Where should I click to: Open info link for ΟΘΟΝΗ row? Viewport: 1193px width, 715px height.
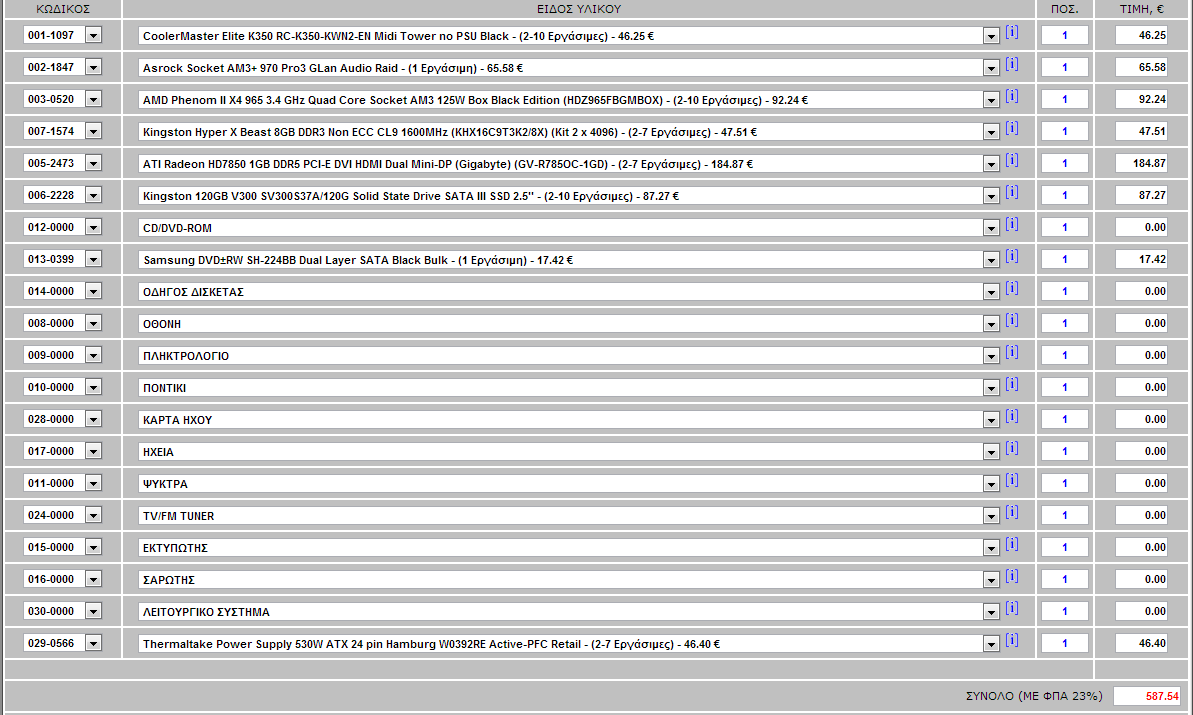(1012, 319)
